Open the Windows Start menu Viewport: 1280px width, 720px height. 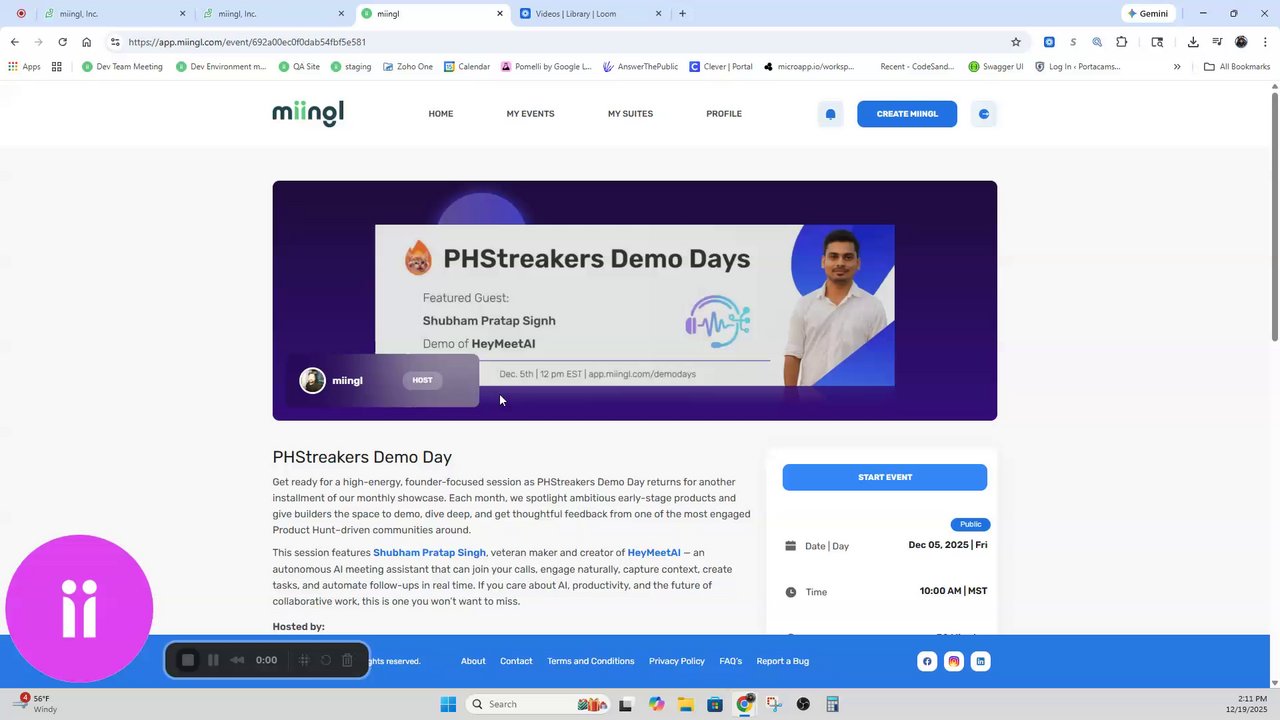pos(448,704)
